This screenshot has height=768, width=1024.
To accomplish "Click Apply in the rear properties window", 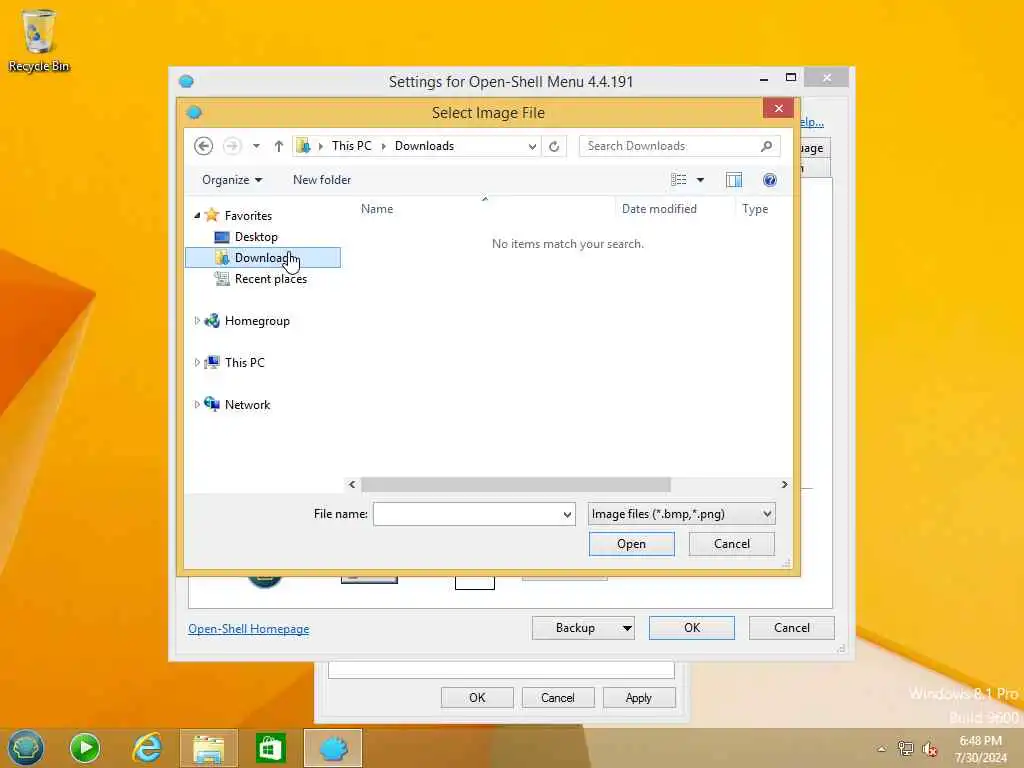I will click(639, 698).
